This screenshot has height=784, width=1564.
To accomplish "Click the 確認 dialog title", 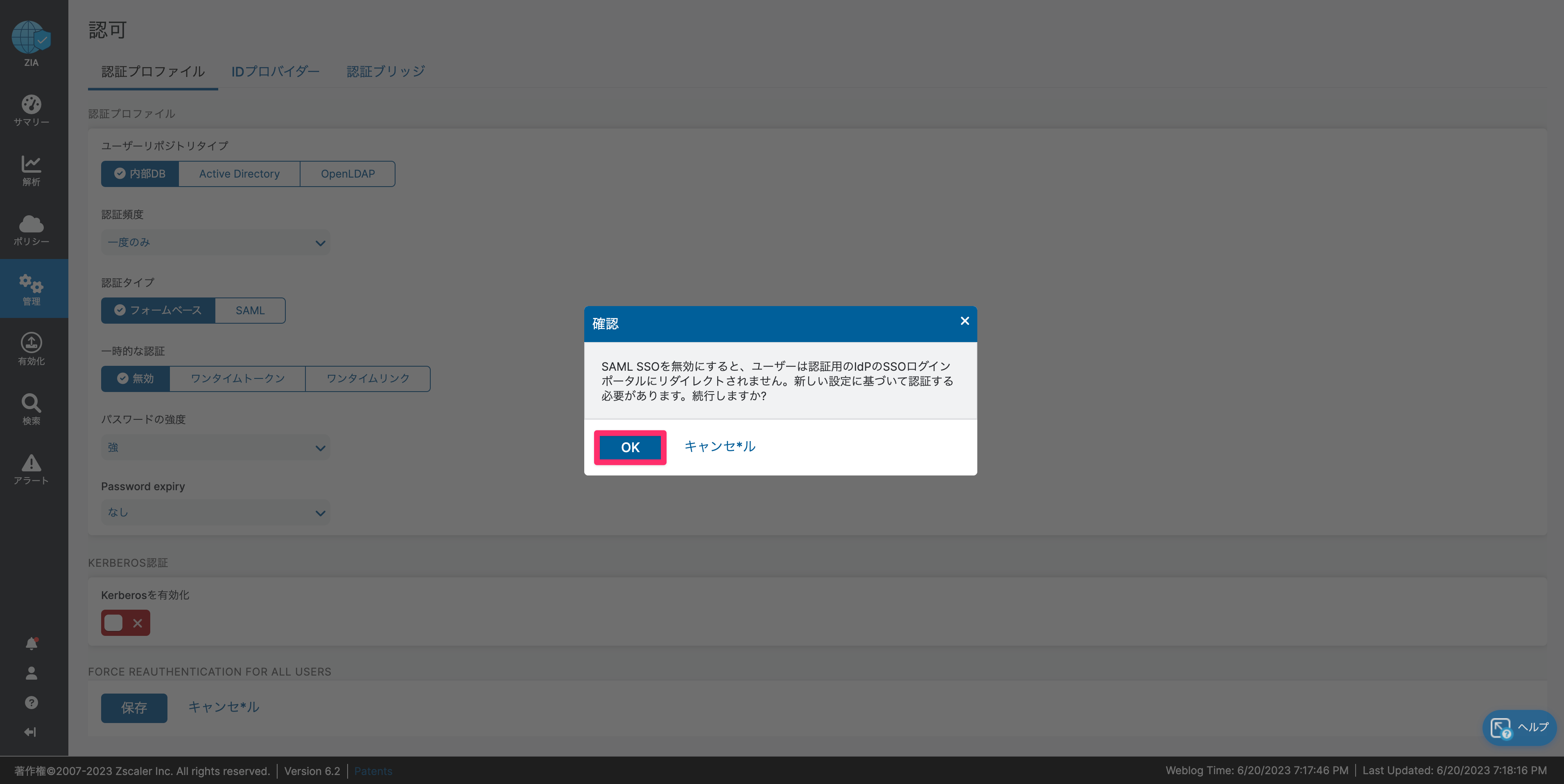I will pyautogui.click(x=605, y=323).
